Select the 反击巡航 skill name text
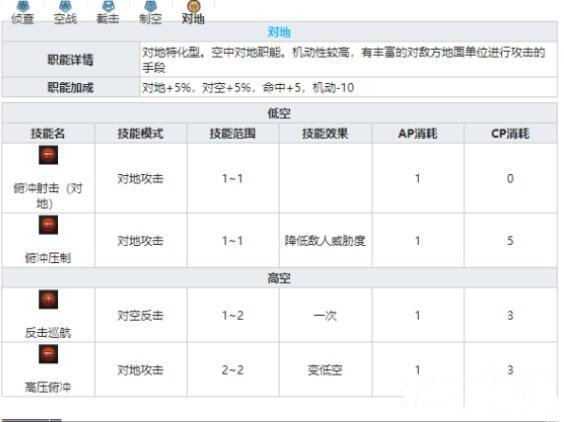This screenshot has width=564, height=422. pos(48,332)
